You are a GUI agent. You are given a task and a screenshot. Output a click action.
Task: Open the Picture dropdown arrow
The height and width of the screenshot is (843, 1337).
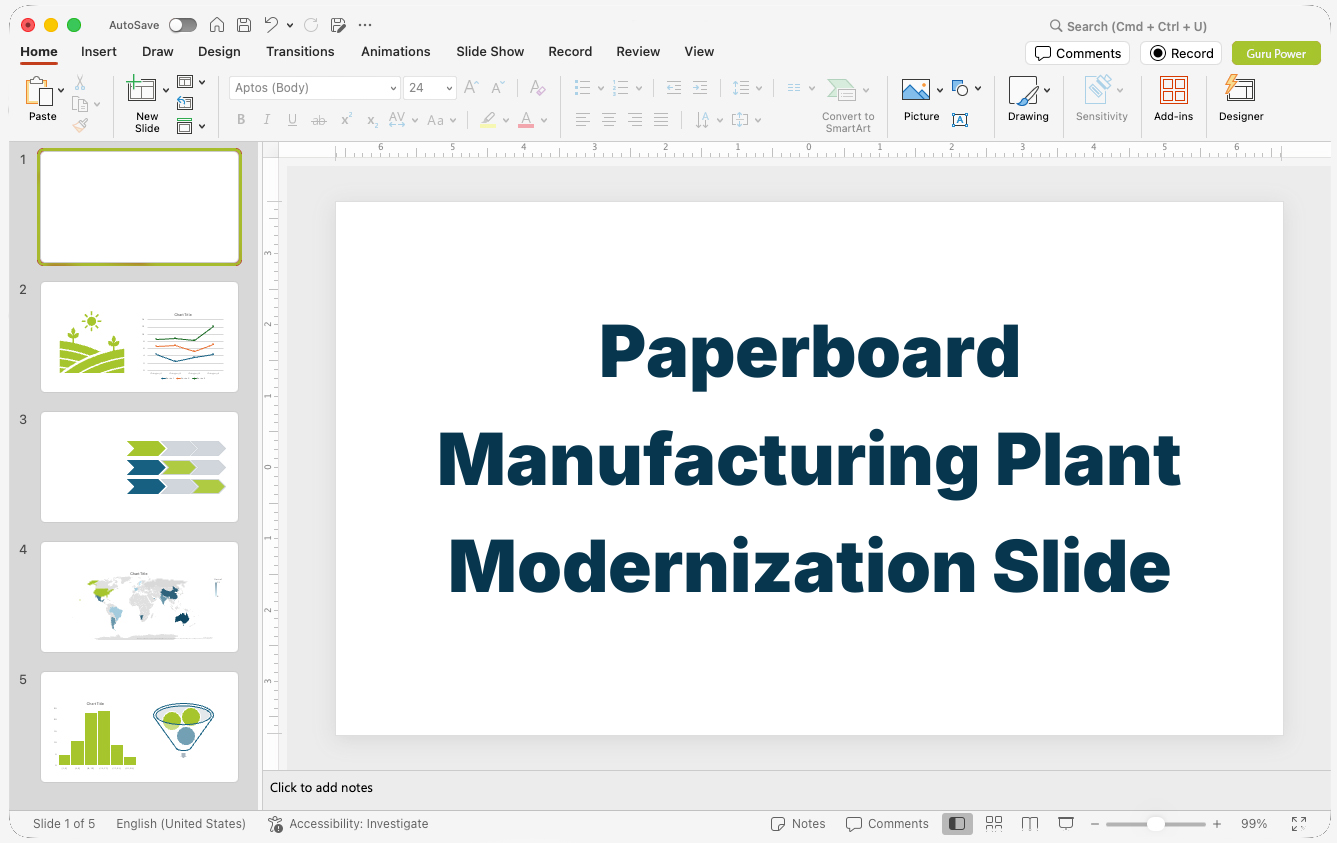click(x=940, y=90)
